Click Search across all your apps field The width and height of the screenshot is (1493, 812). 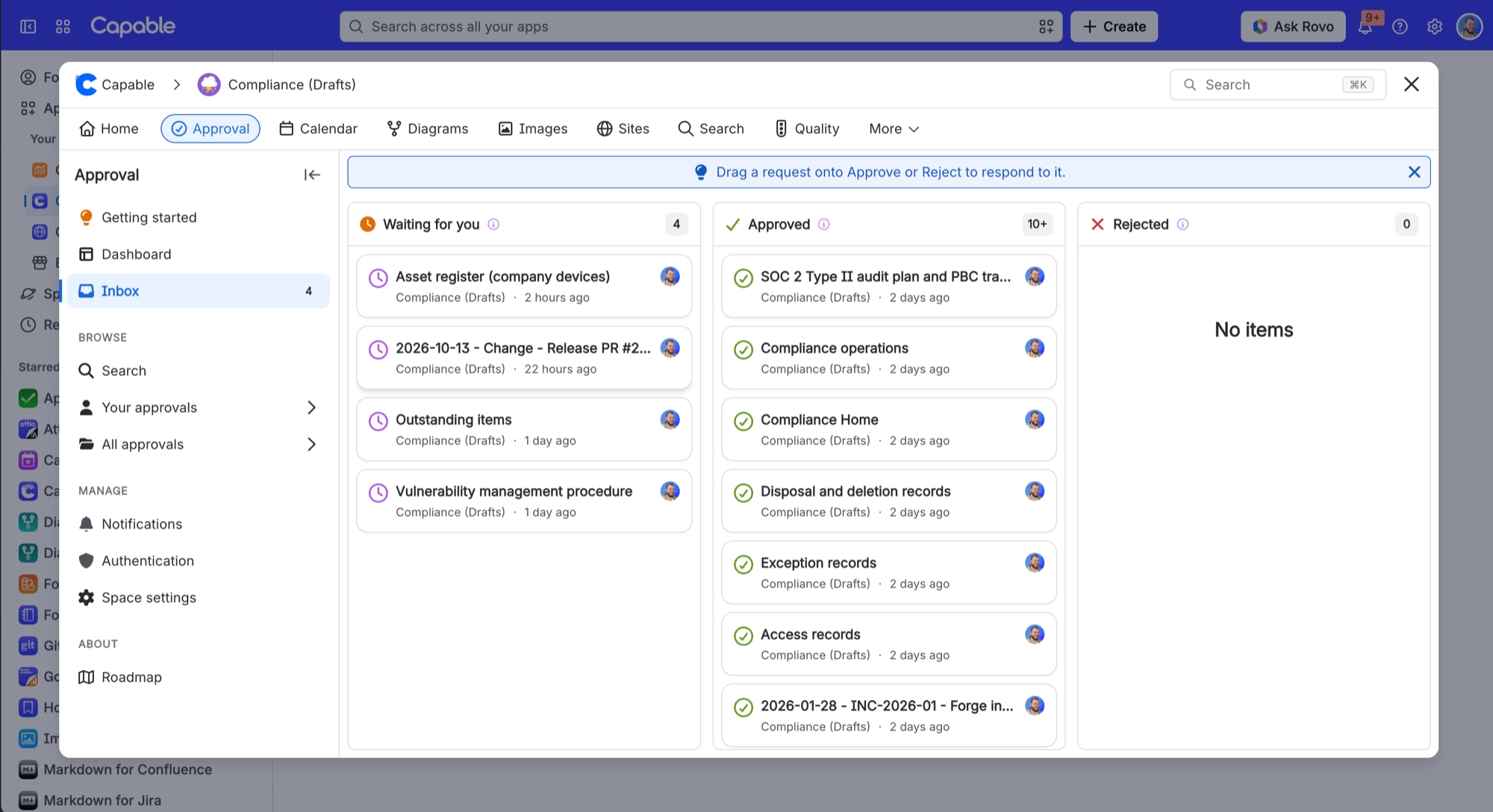(701, 27)
